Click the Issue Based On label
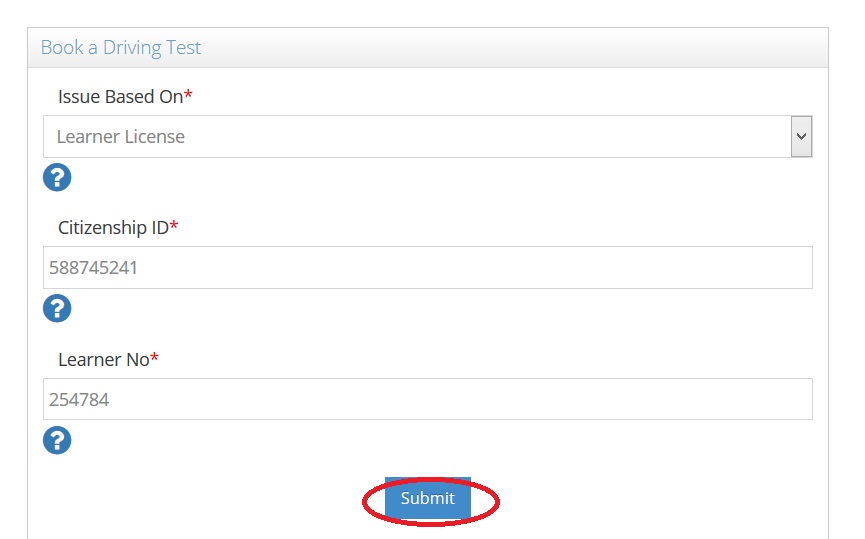The height and width of the screenshot is (539, 865). pos(120,97)
